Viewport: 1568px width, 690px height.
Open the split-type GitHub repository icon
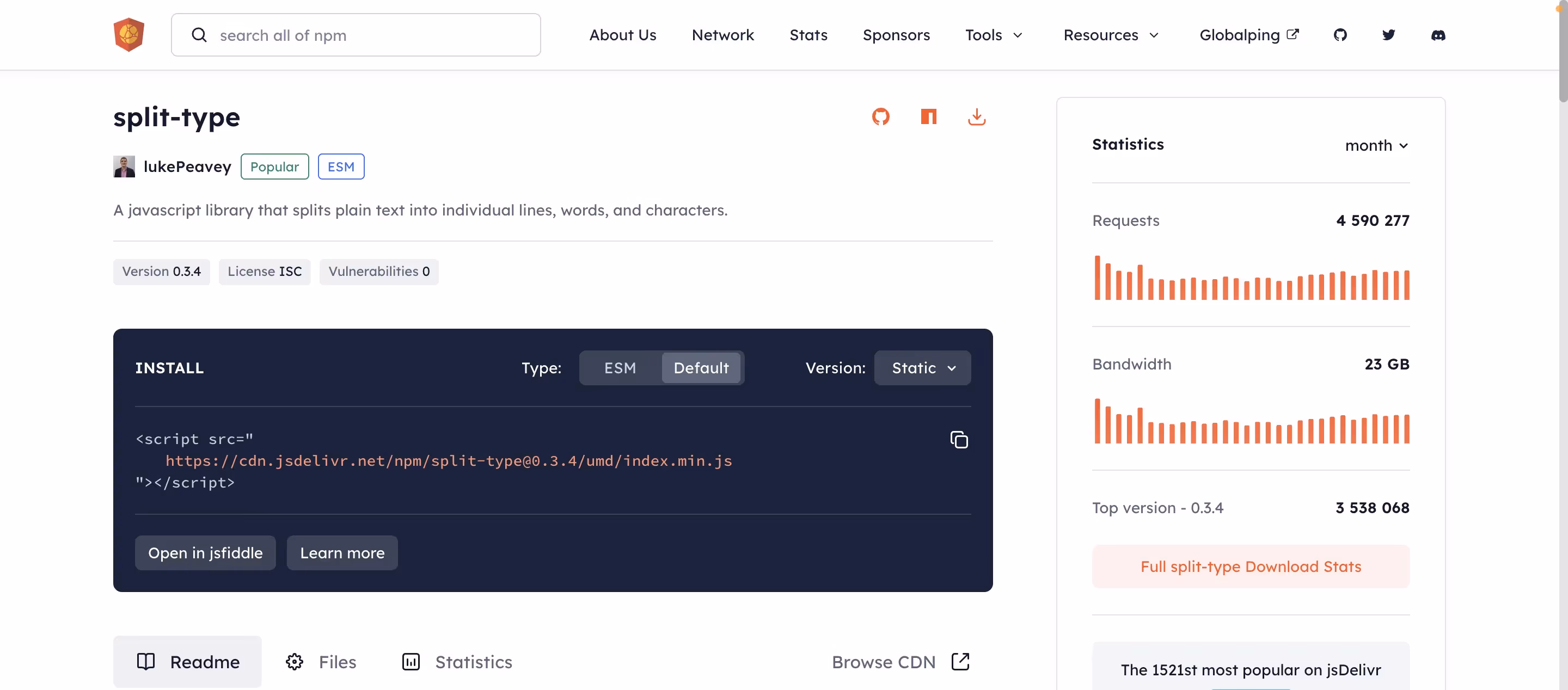click(881, 116)
